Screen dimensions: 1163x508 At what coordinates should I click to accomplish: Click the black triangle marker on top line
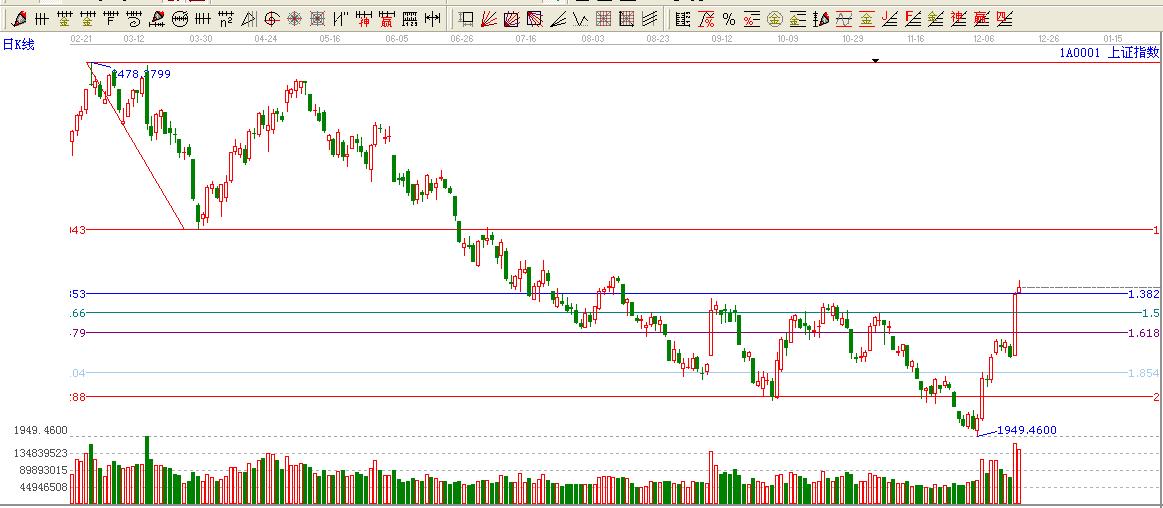pos(875,61)
